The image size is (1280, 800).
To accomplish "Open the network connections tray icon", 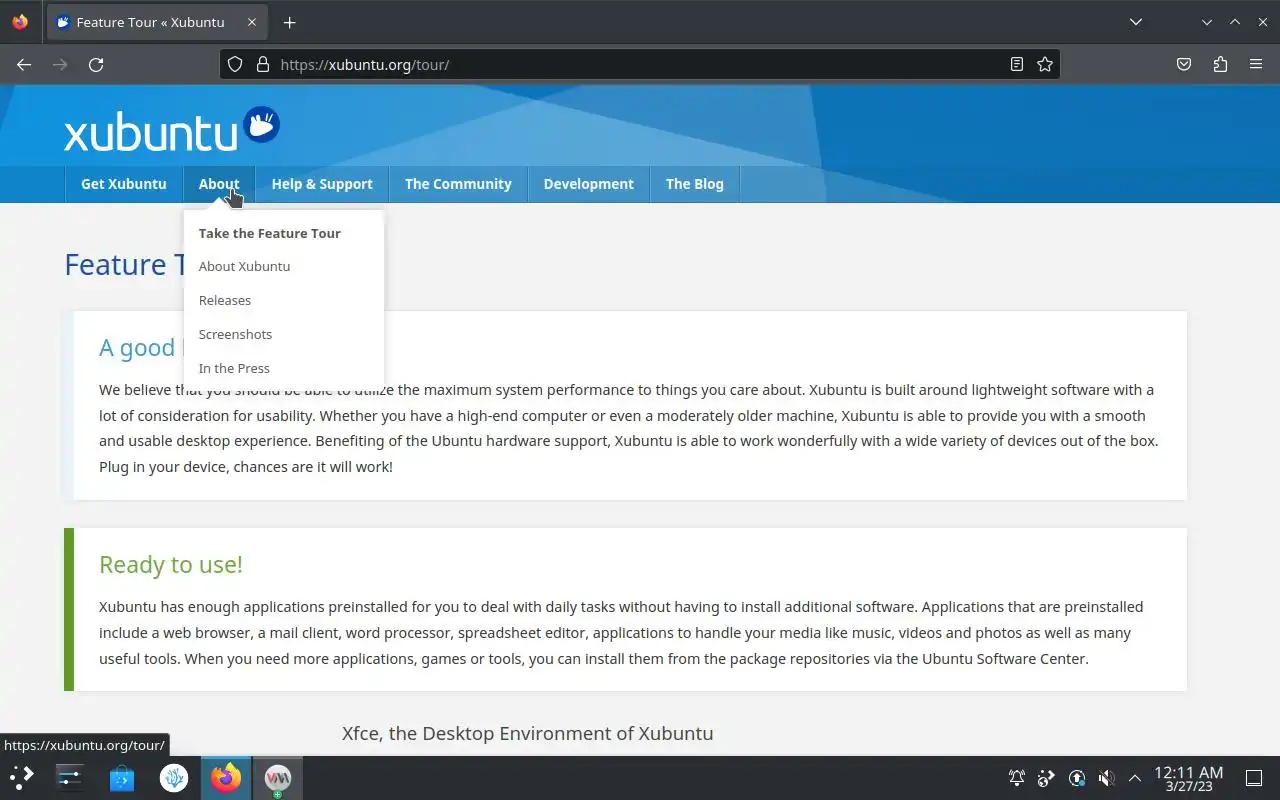I will coord(1047,777).
